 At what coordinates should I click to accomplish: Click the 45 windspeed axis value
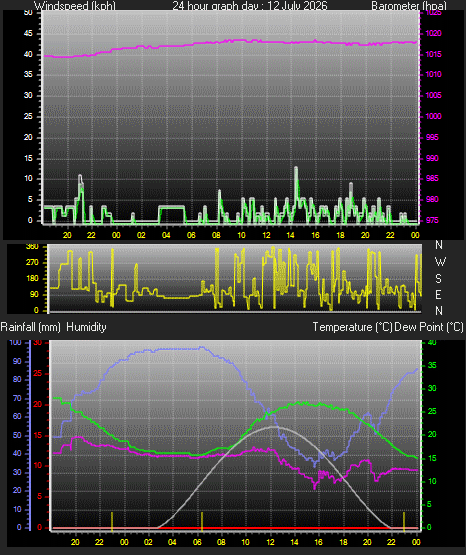[28, 34]
